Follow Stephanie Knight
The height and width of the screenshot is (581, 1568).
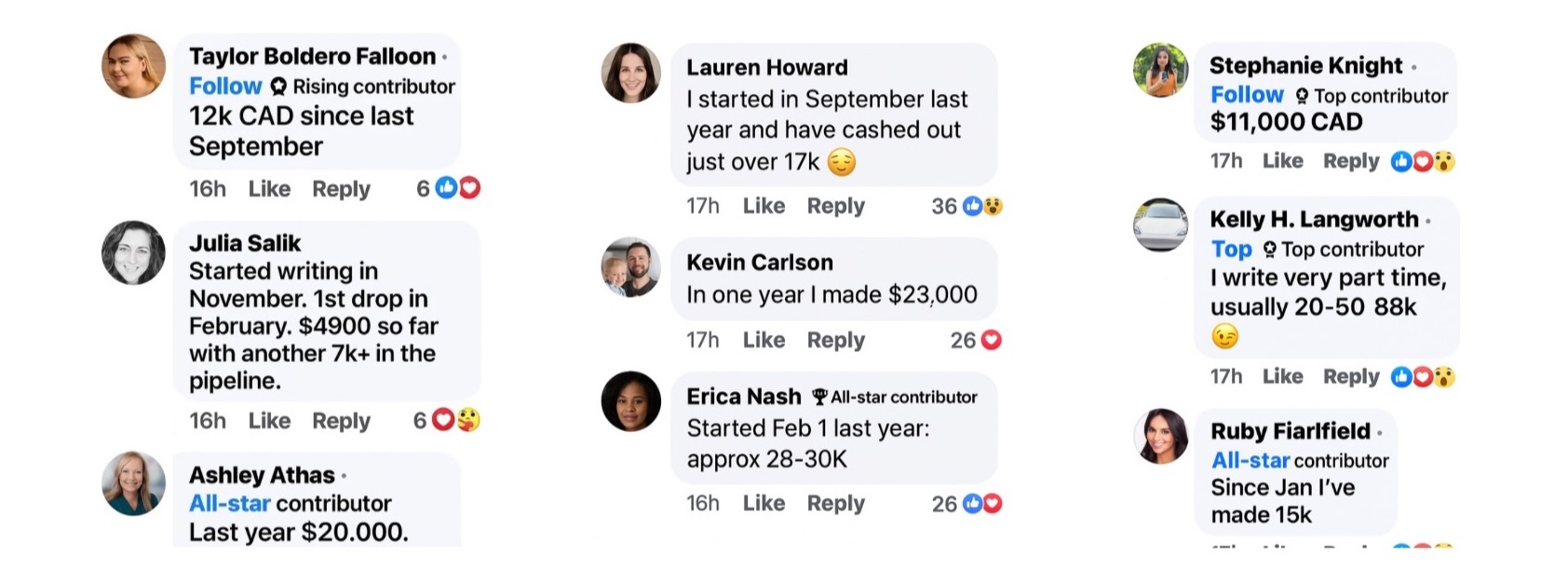click(1246, 95)
